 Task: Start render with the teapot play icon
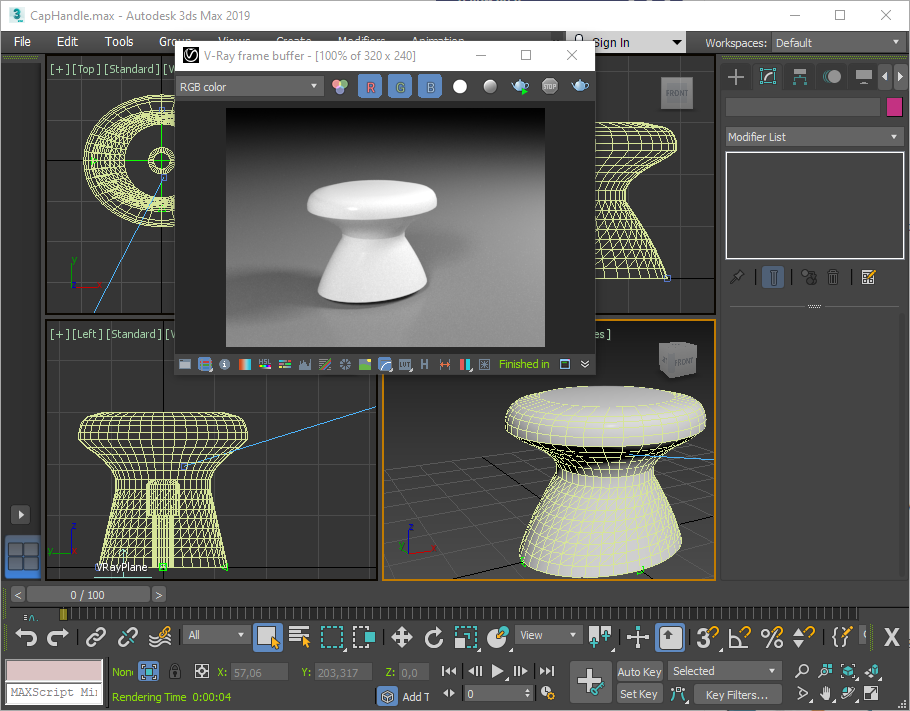point(520,87)
